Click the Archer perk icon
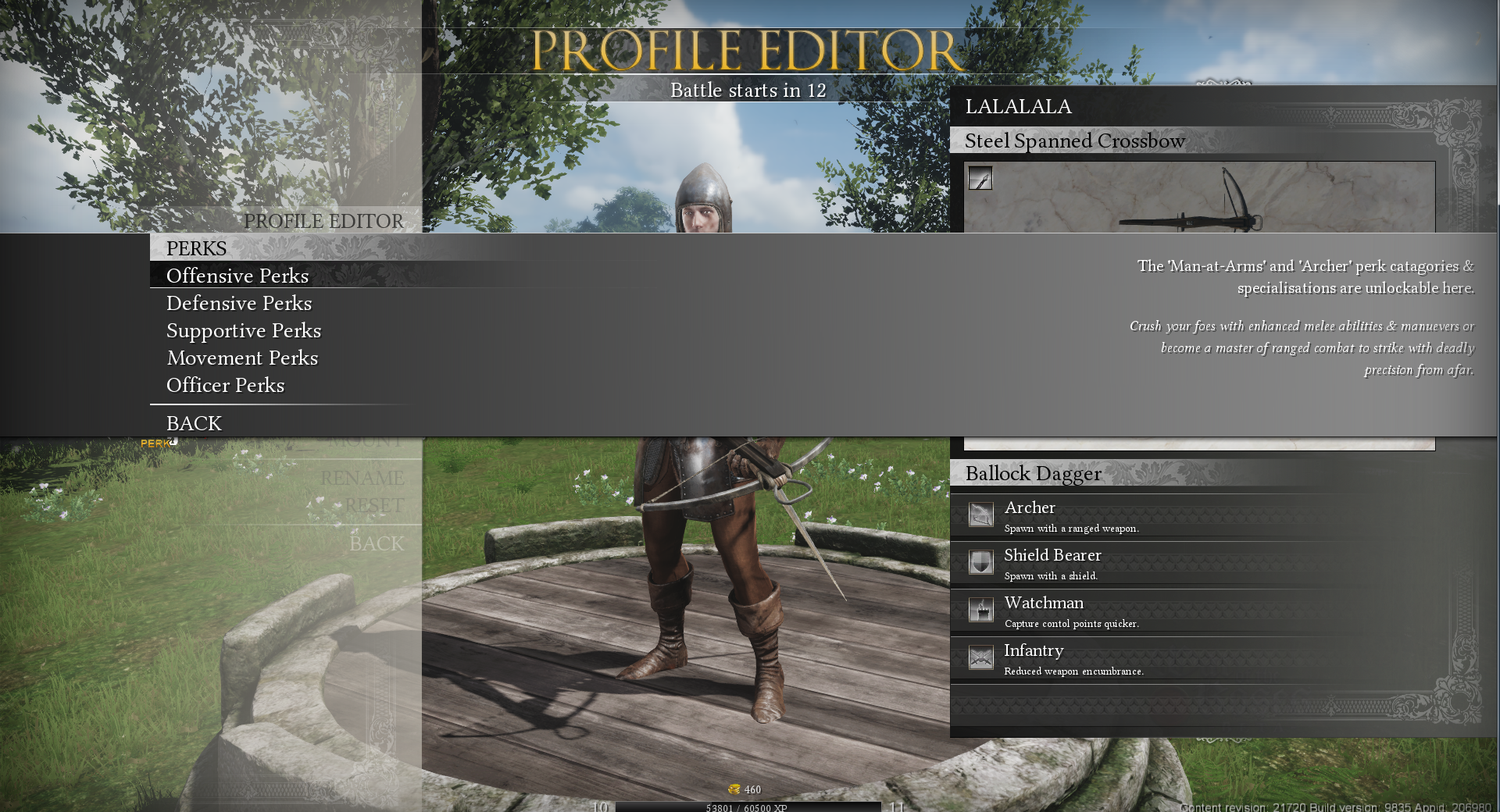 pyautogui.click(x=980, y=515)
